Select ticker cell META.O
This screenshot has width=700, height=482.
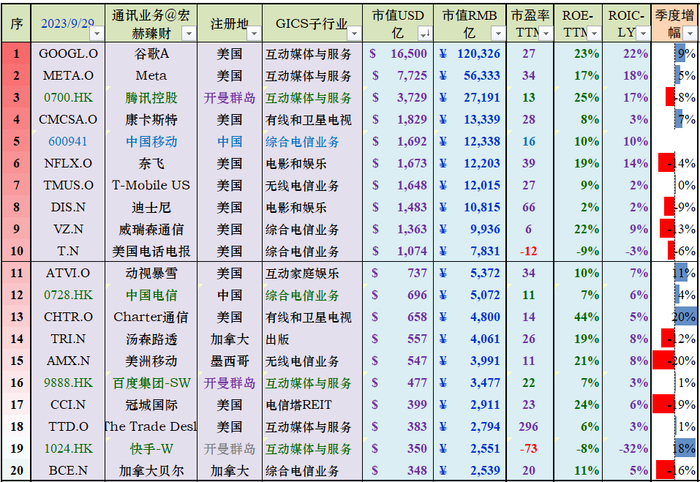point(68,75)
